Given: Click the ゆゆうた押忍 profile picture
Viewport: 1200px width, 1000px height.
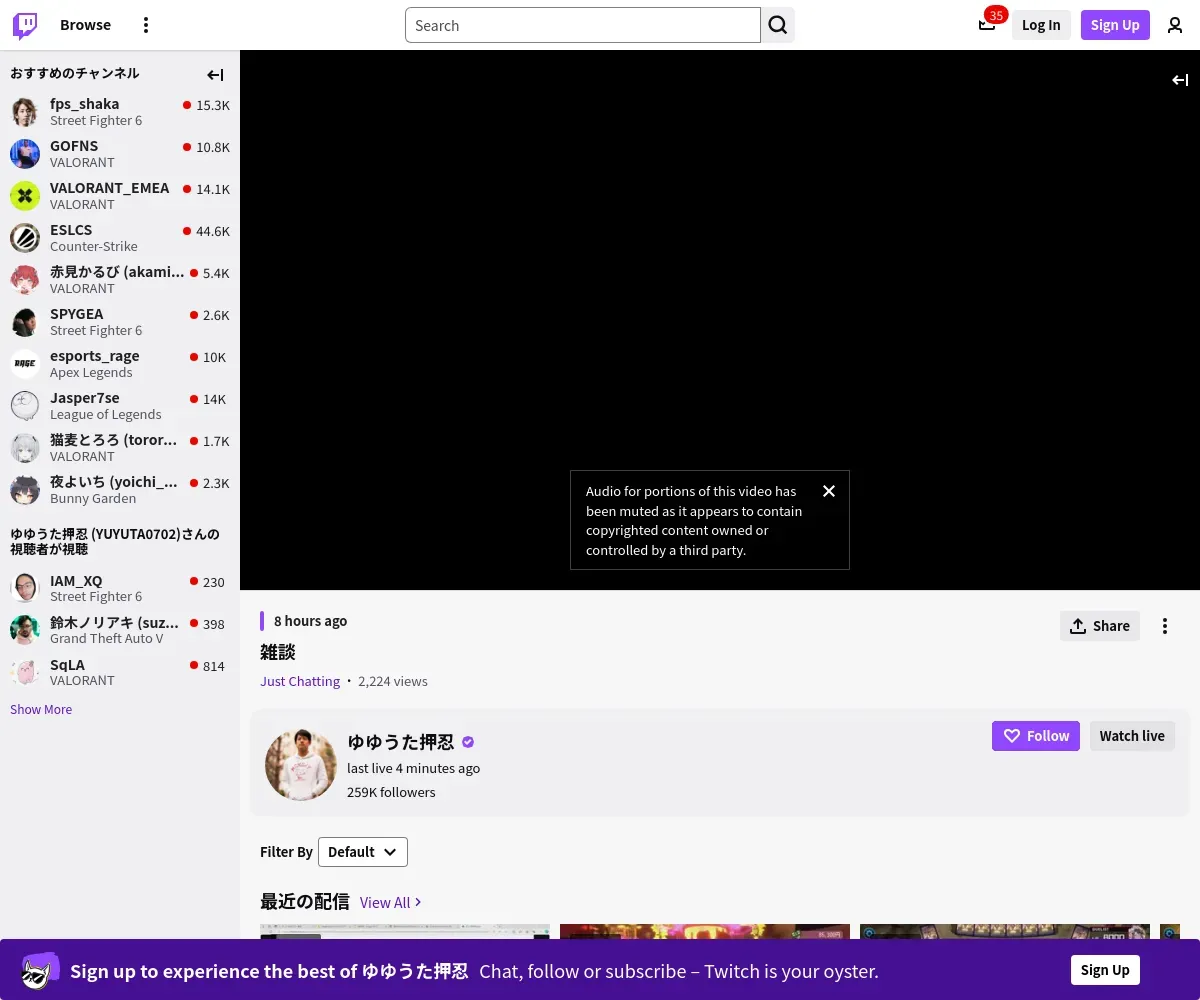Looking at the screenshot, I should point(301,765).
